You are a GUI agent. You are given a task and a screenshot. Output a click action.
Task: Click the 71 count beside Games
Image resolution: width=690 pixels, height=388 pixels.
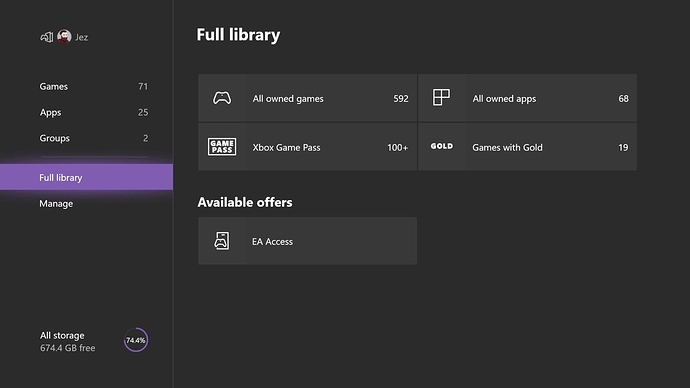[x=143, y=87]
